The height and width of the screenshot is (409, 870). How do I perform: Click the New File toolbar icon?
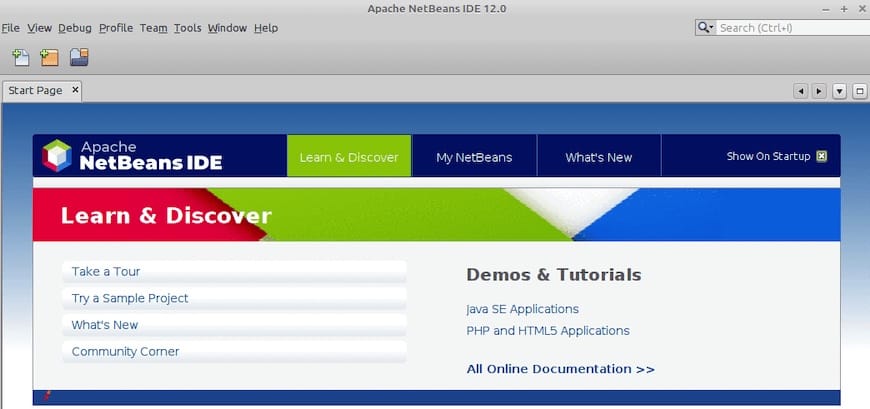(21, 57)
